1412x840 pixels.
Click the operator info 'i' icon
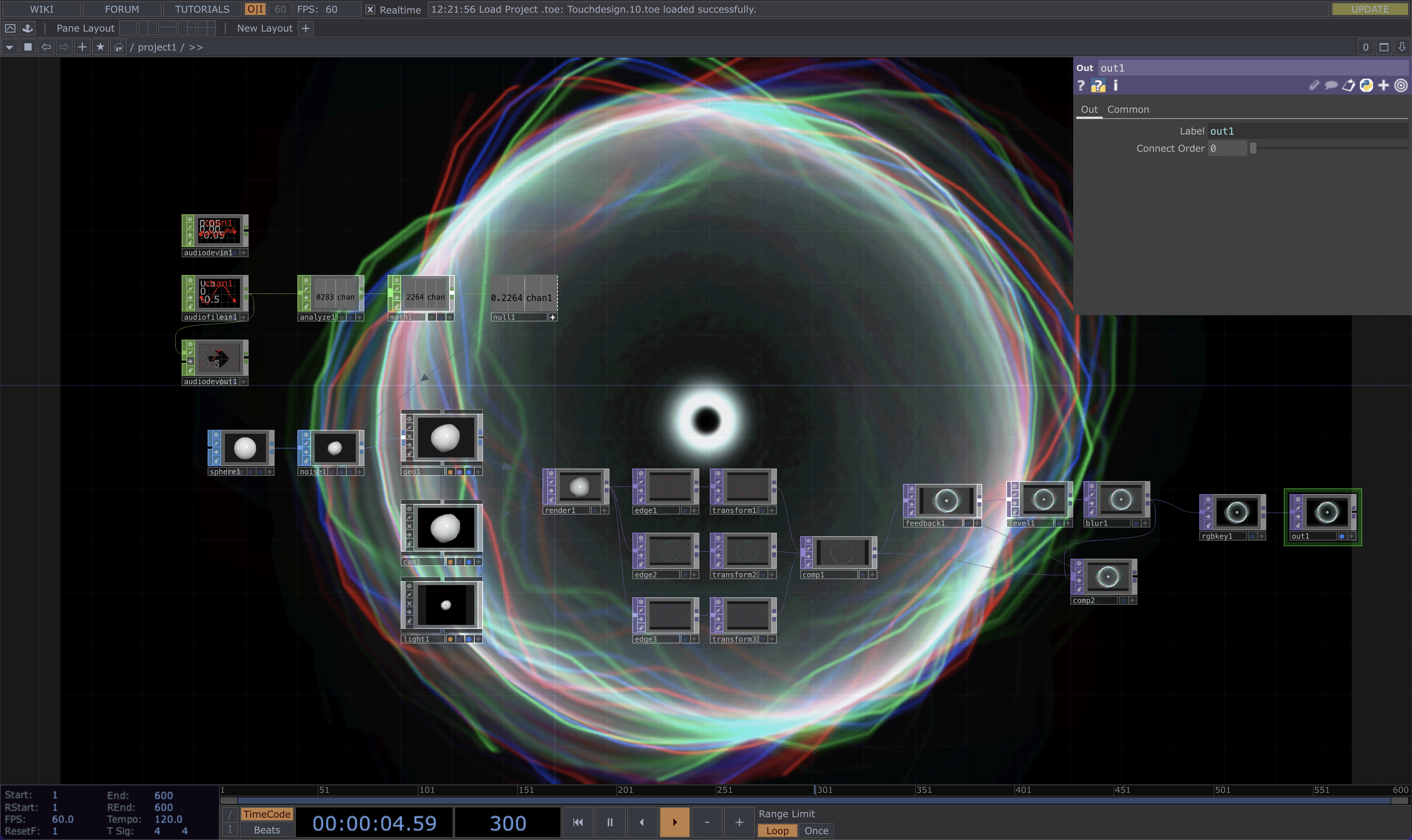point(1115,85)
